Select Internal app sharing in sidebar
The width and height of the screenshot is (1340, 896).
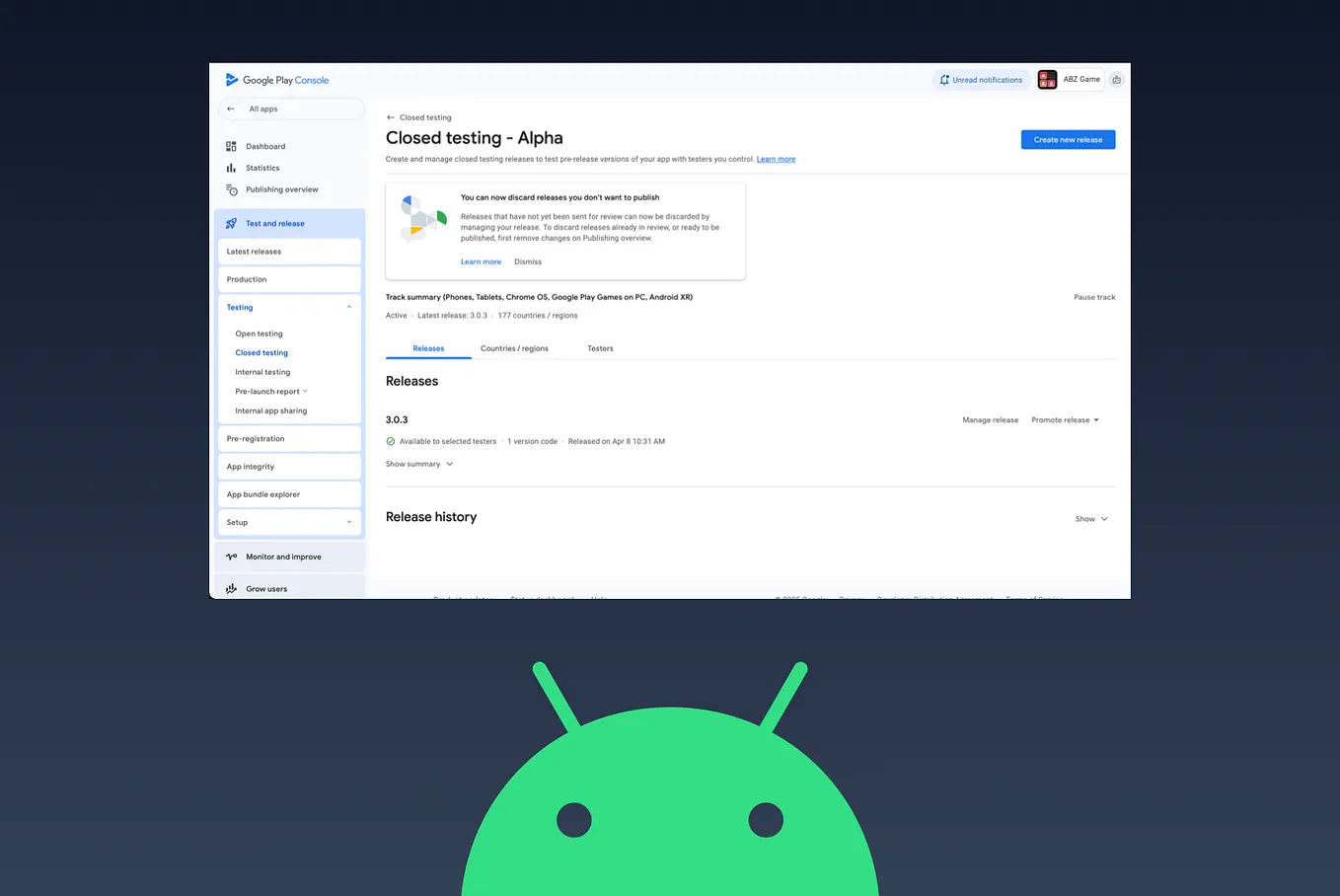point(271,411)
